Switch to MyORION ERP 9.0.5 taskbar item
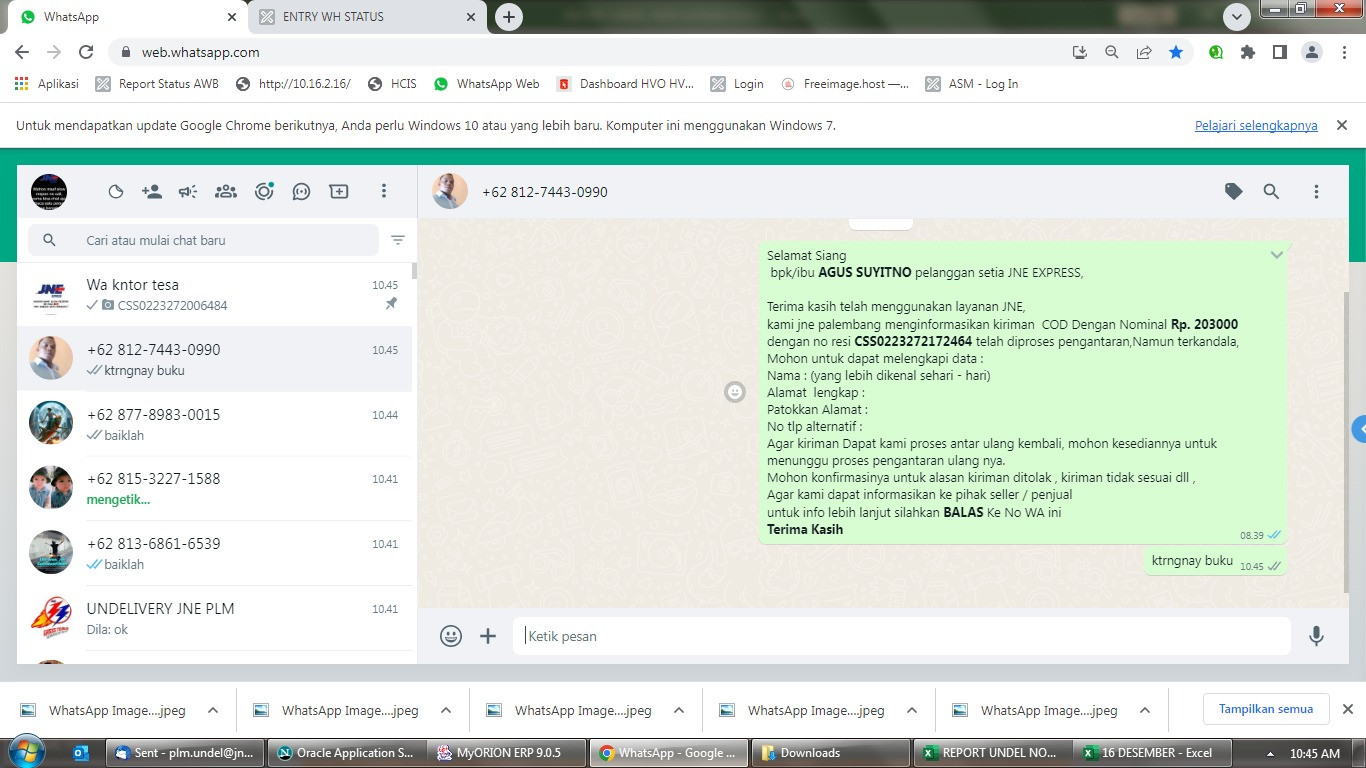The height and width of the screenshot is (768, 1366). (507, 753)
